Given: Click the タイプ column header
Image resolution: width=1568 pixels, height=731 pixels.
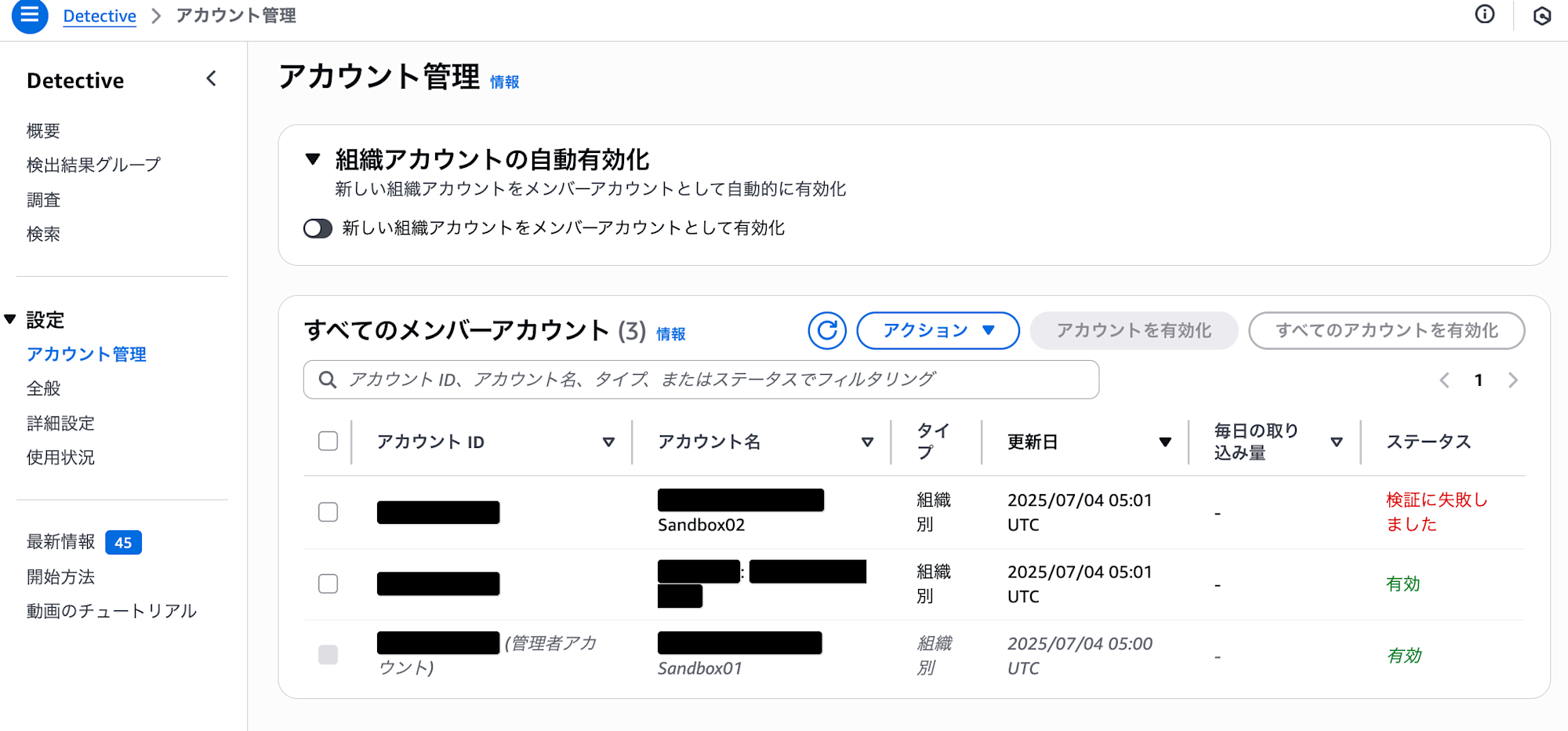Looking at the screenshot, I should 933,442.
